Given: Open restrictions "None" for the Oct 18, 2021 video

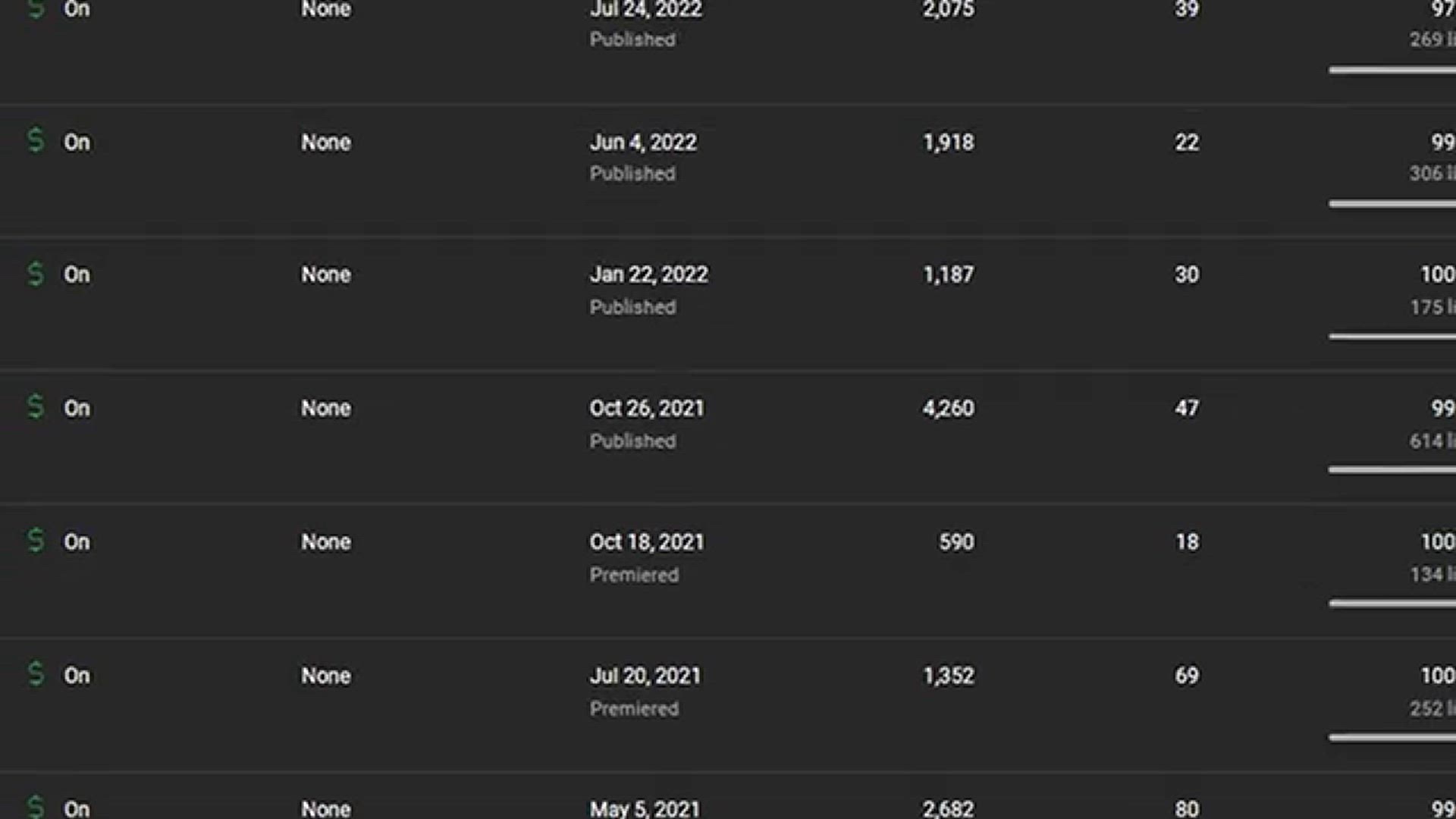Looking at the screenshot, I should coord(326,542).
